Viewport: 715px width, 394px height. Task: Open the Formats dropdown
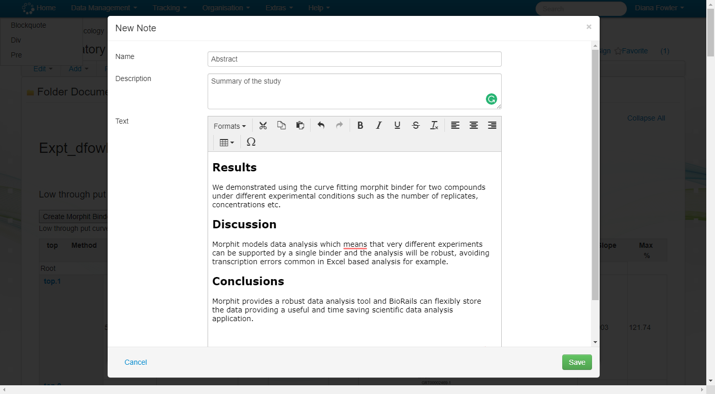pos(229,126)
